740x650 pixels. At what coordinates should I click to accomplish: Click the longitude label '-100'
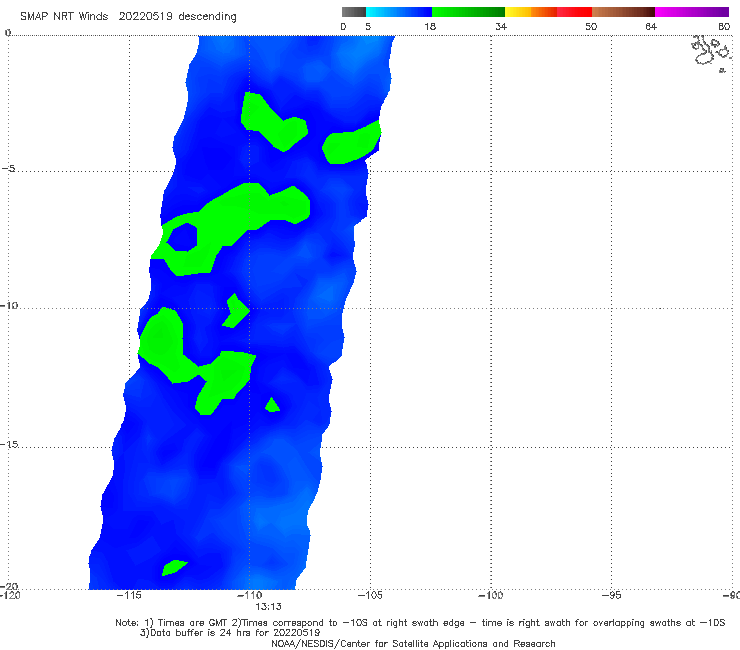click(490, 595)
